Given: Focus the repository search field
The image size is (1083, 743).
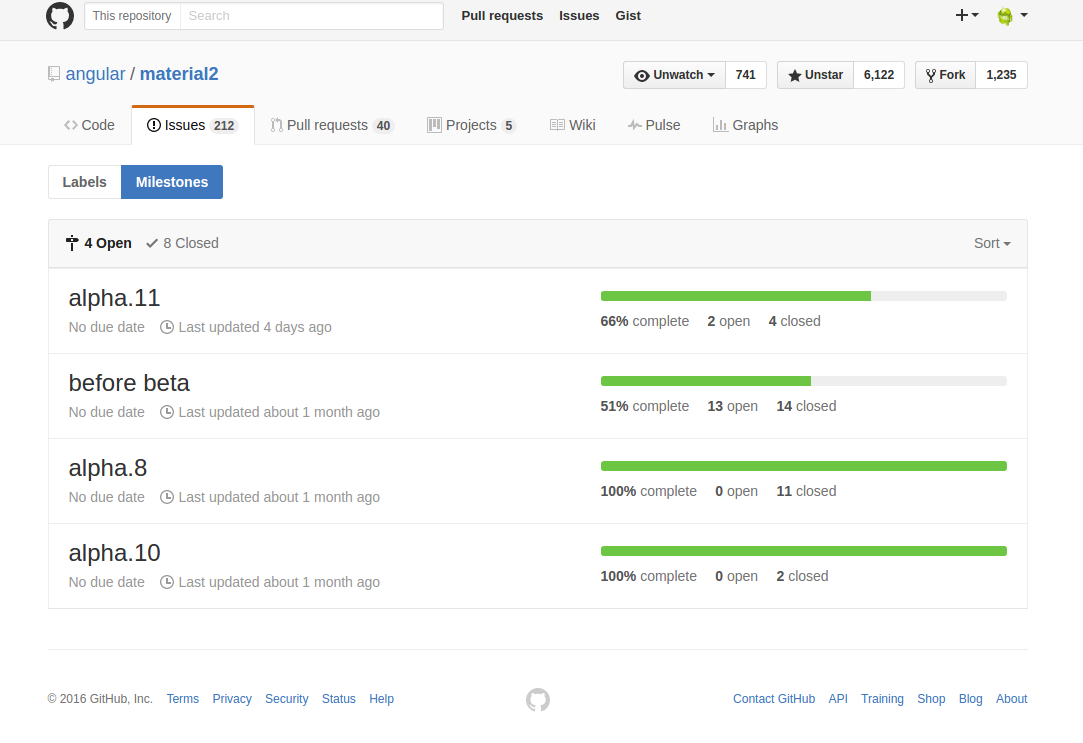Looking at the screenshot, I should tap(312, 16).
